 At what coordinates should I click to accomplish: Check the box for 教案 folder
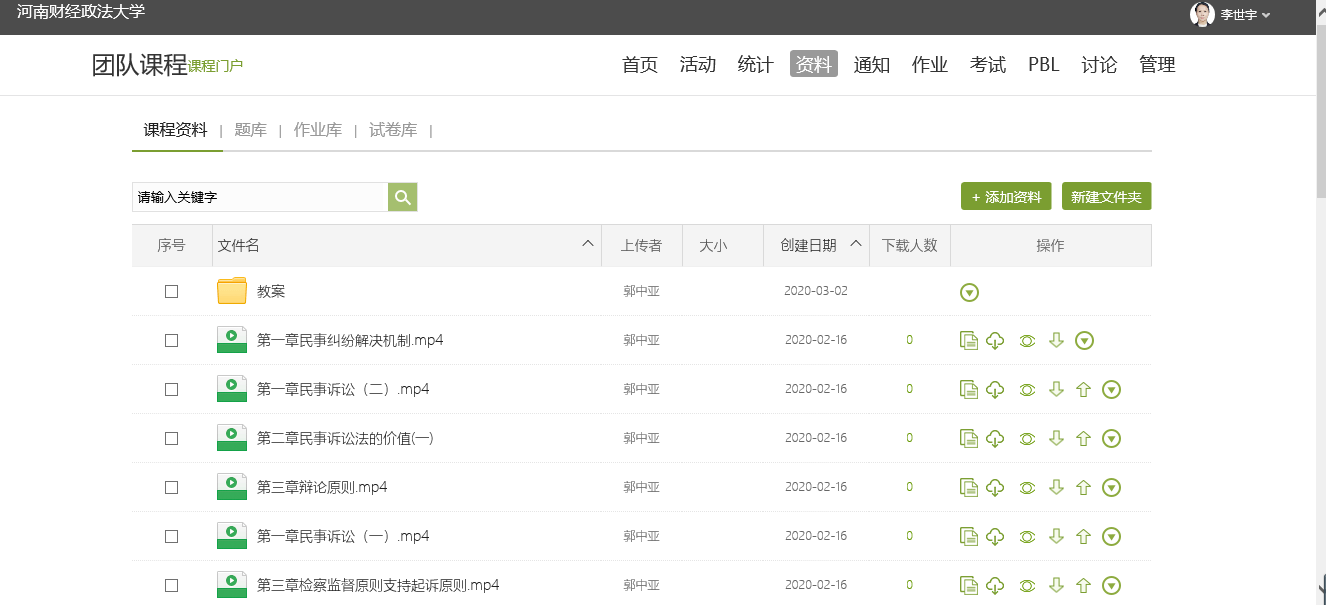click(171, 292)
